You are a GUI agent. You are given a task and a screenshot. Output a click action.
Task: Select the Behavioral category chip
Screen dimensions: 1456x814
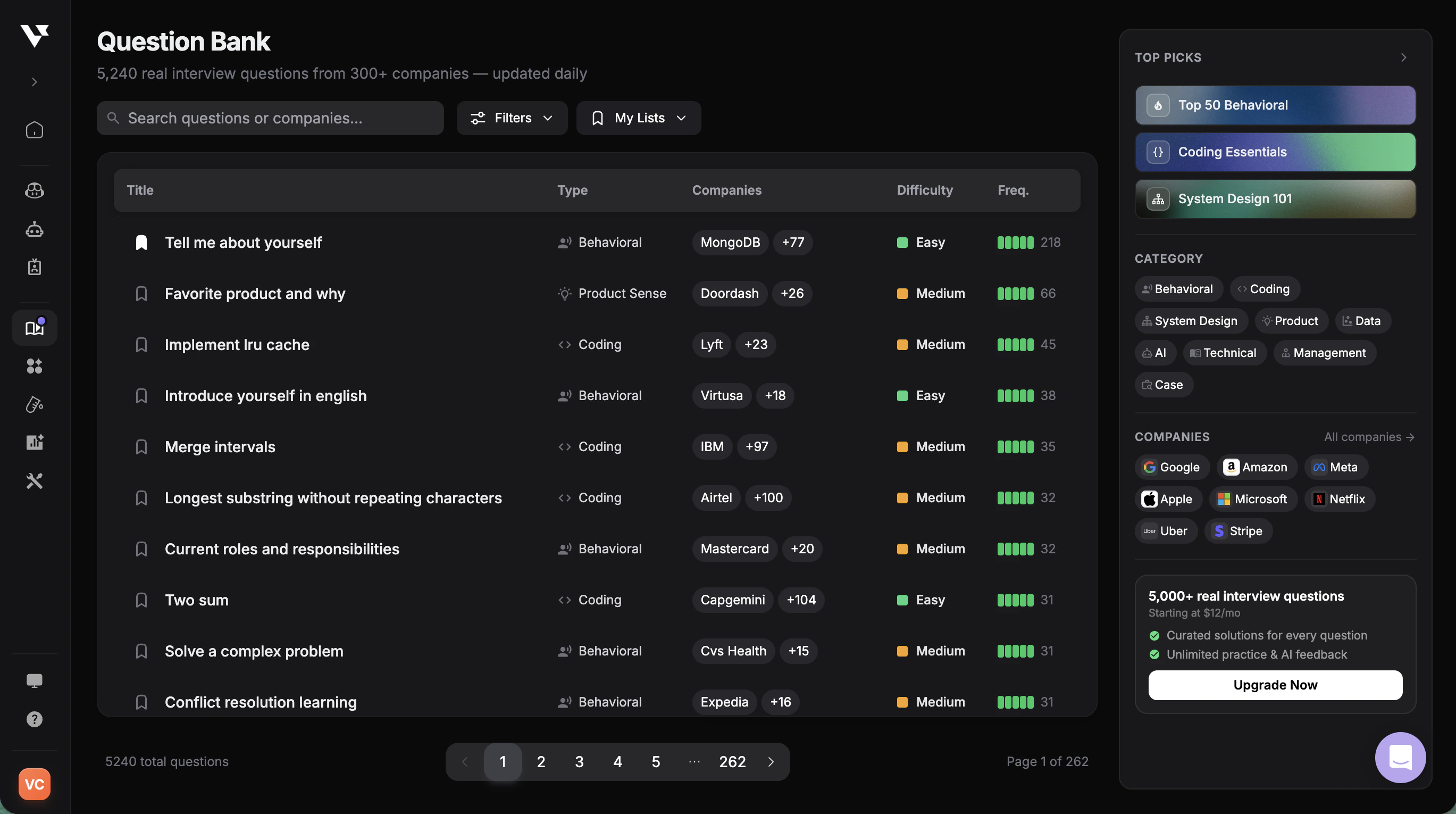1178,289
